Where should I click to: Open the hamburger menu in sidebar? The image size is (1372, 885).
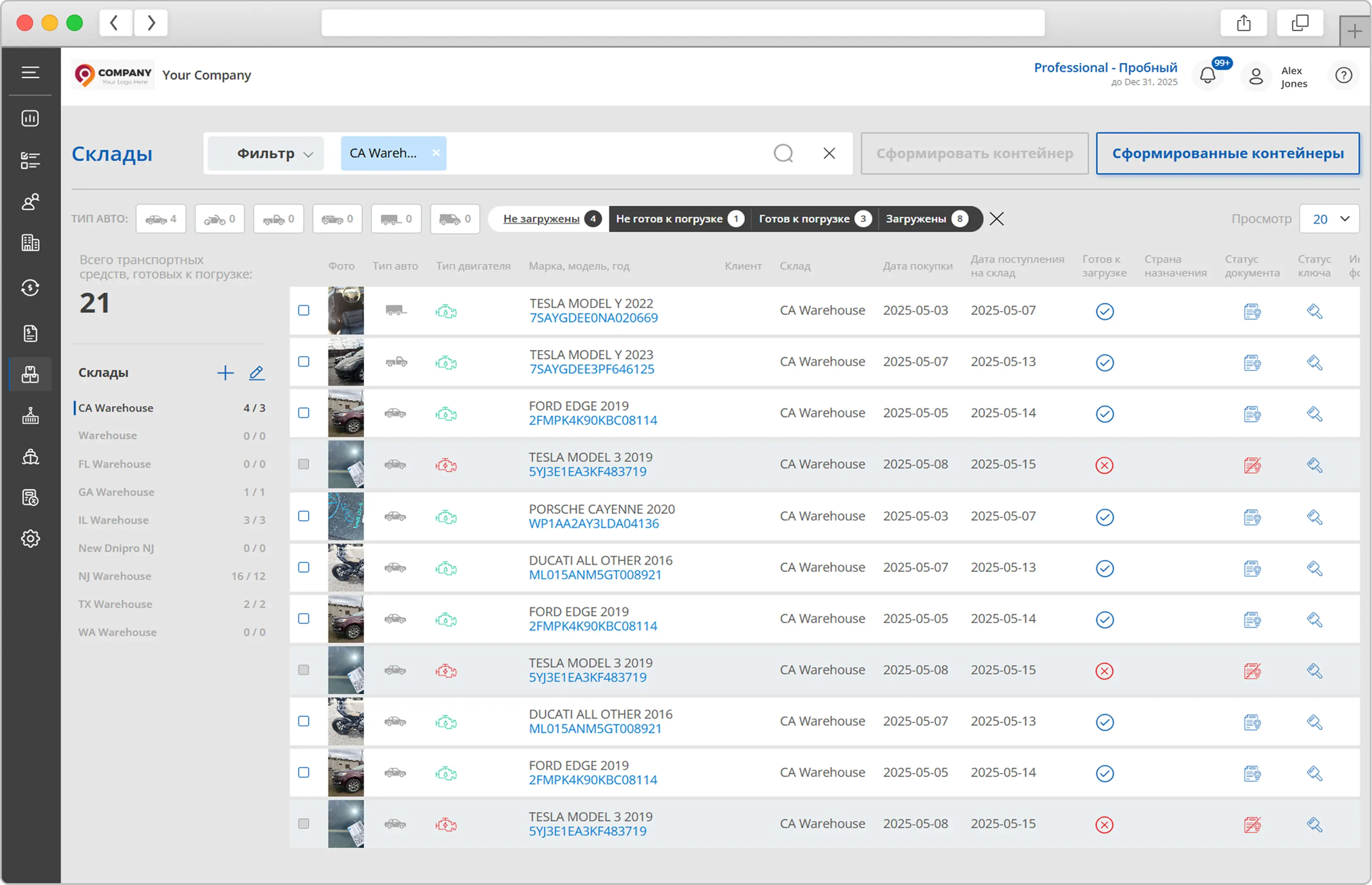click(31, 72)
